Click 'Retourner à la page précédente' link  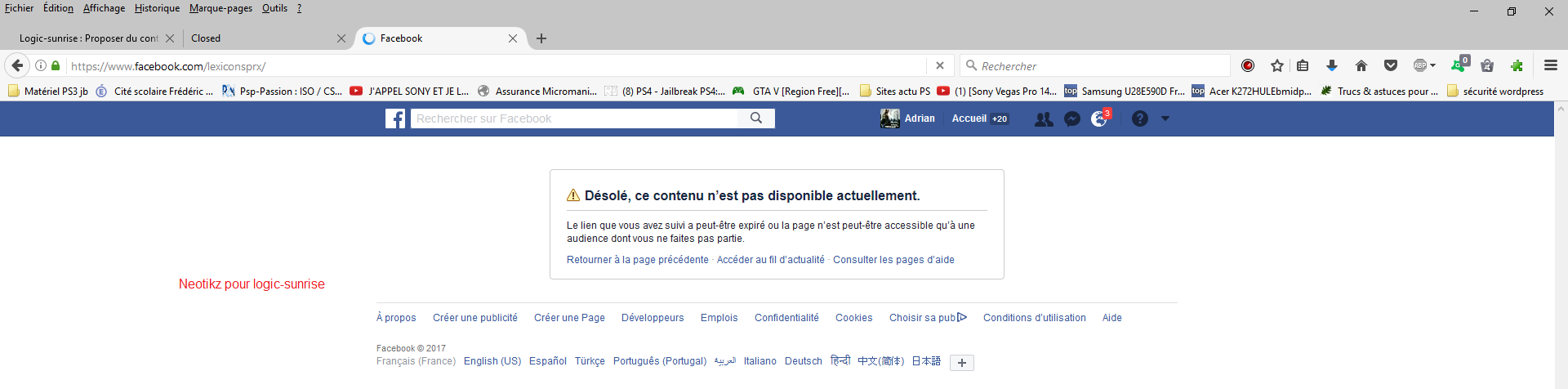[x=637, y=260]
